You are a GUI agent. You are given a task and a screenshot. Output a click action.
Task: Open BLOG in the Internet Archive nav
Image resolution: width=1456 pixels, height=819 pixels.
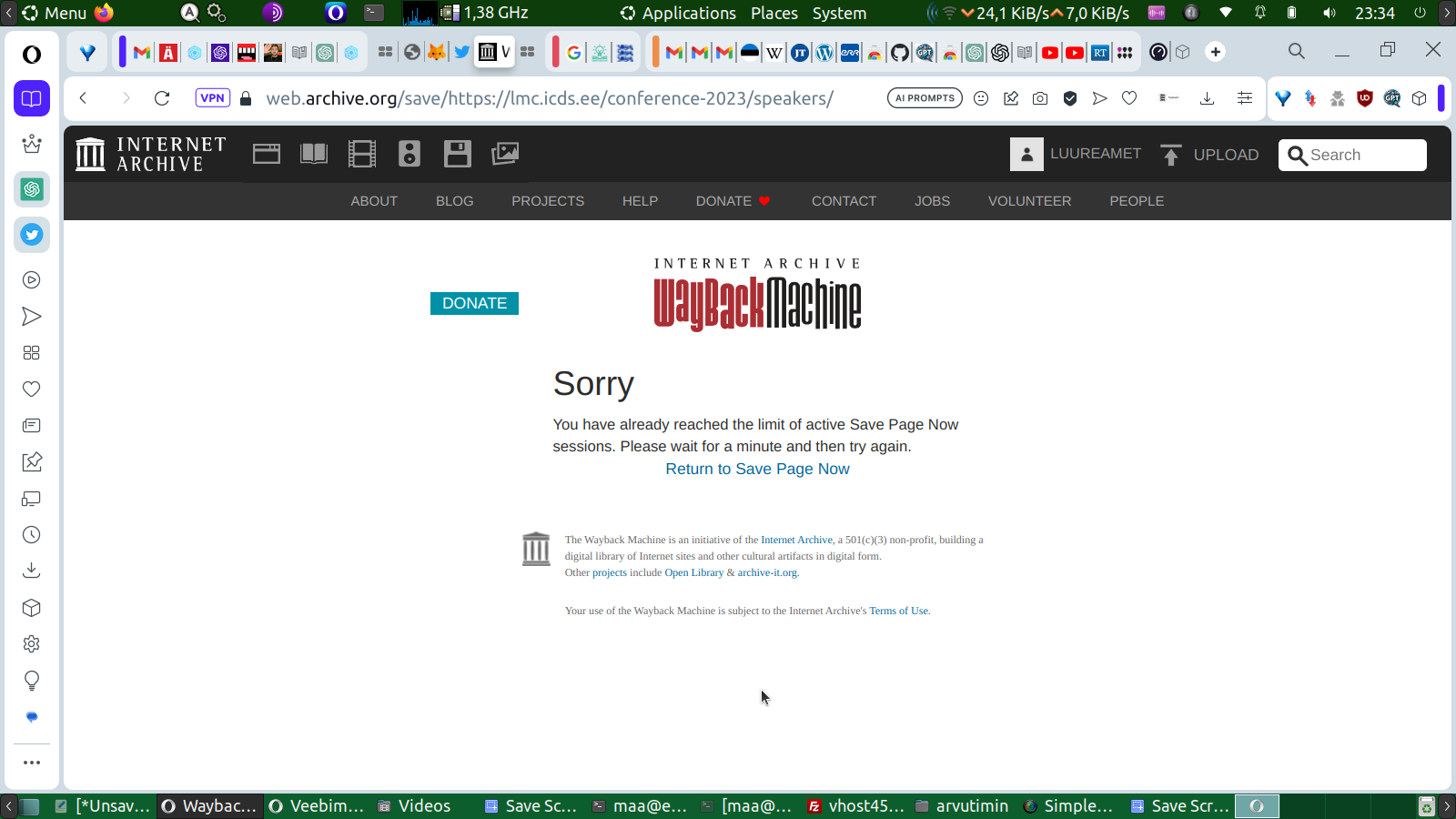pos(455,201)
